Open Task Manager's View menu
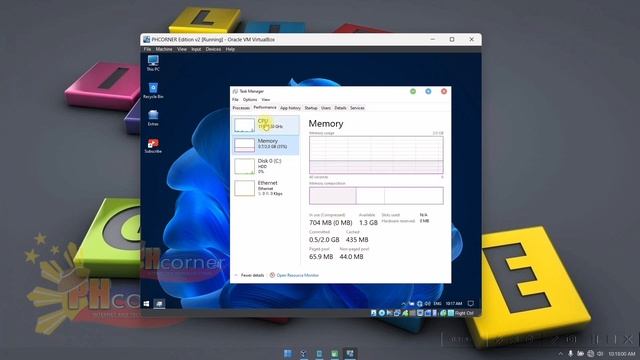This screenshot has height=360, width=640. (x=266, y=100)
